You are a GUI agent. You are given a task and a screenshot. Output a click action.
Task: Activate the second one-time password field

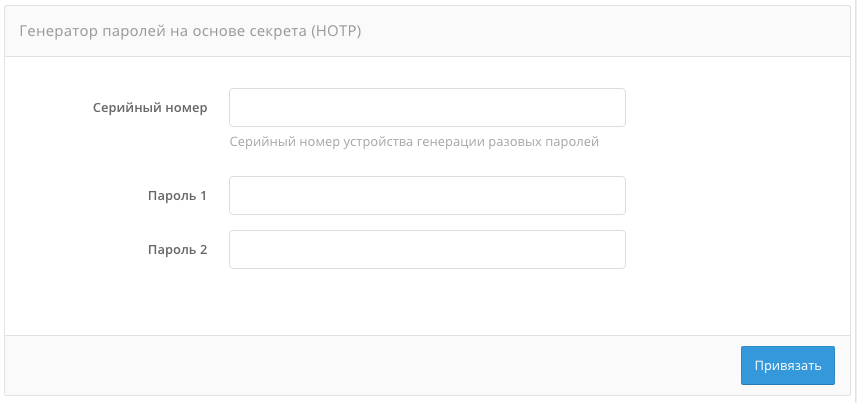tap(427, 250)
